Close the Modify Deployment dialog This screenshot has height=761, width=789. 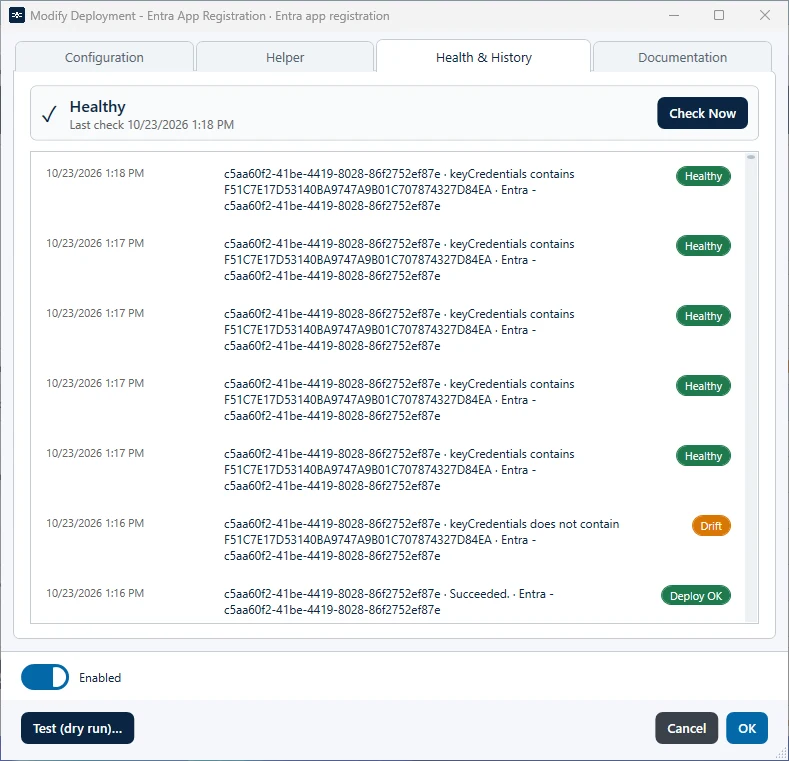point(765,15)
